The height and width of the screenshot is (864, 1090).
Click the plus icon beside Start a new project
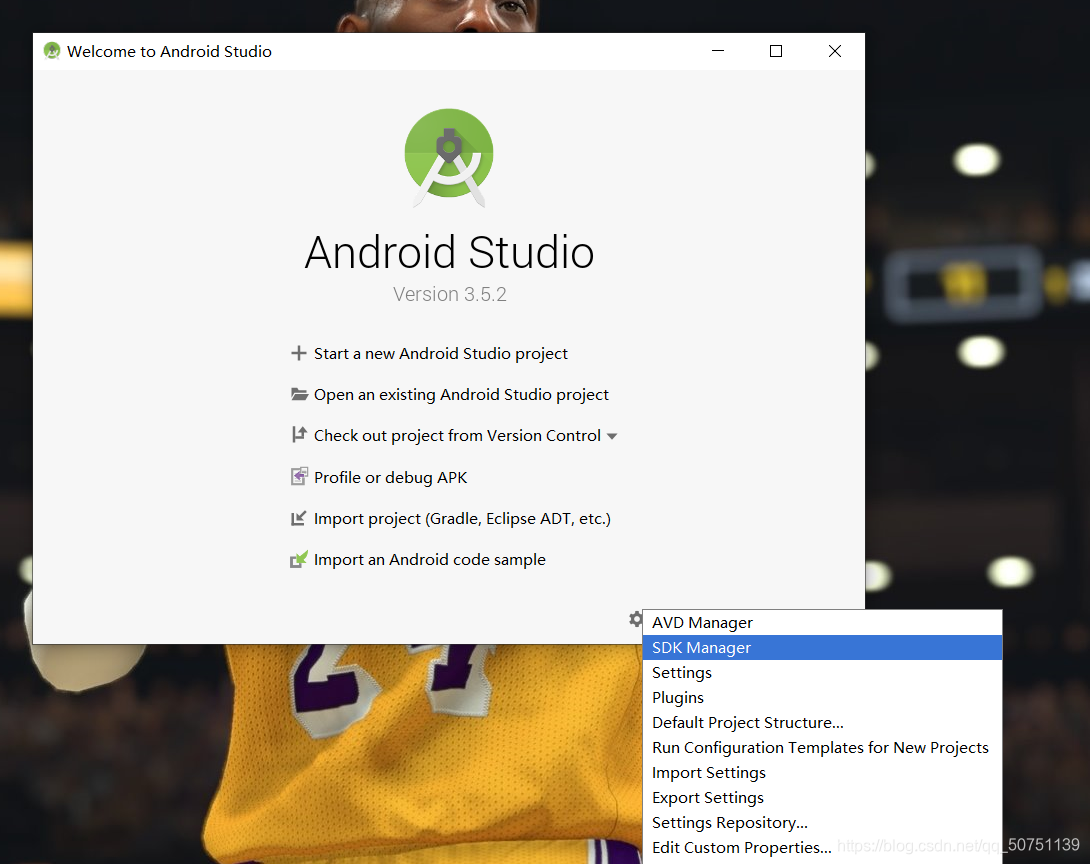click(298, 353)
